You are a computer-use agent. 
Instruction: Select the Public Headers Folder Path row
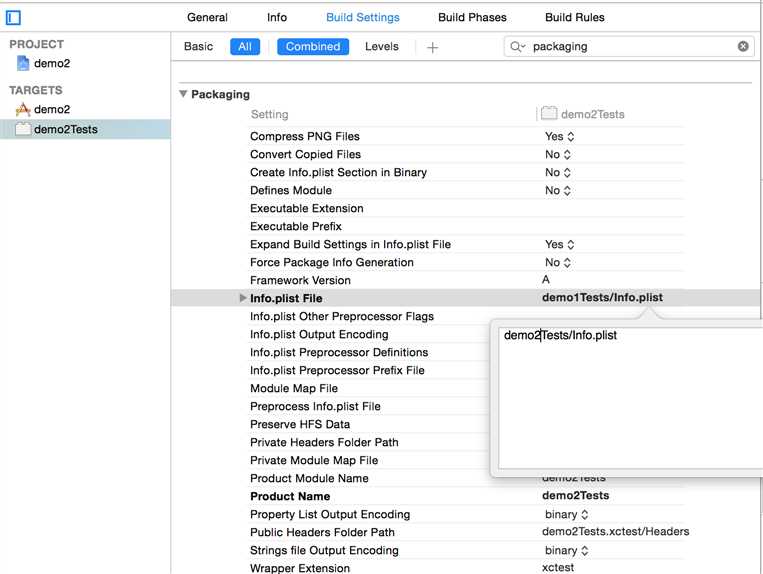pyautogui.click(x=466, y=533)
